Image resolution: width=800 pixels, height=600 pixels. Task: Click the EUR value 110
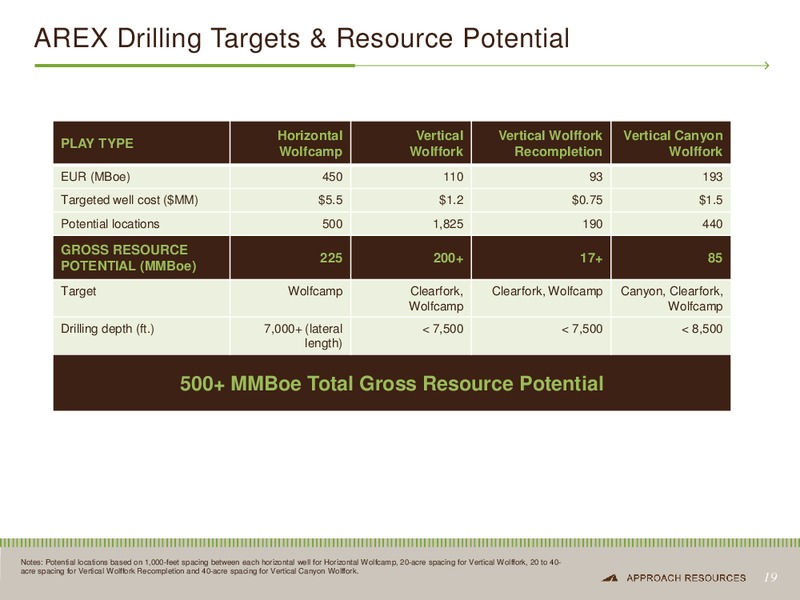point(453,177)
